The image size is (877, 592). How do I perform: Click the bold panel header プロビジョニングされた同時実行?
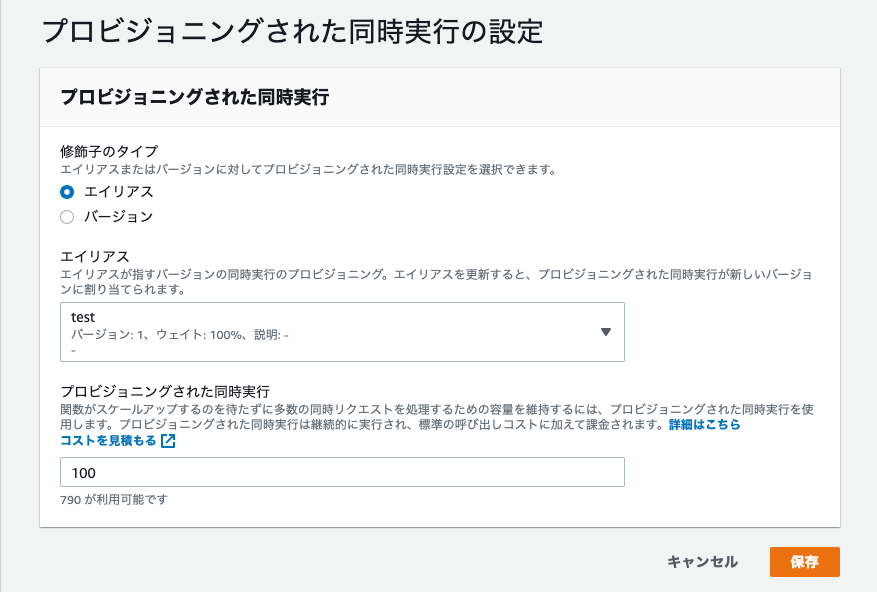point(195,97)
